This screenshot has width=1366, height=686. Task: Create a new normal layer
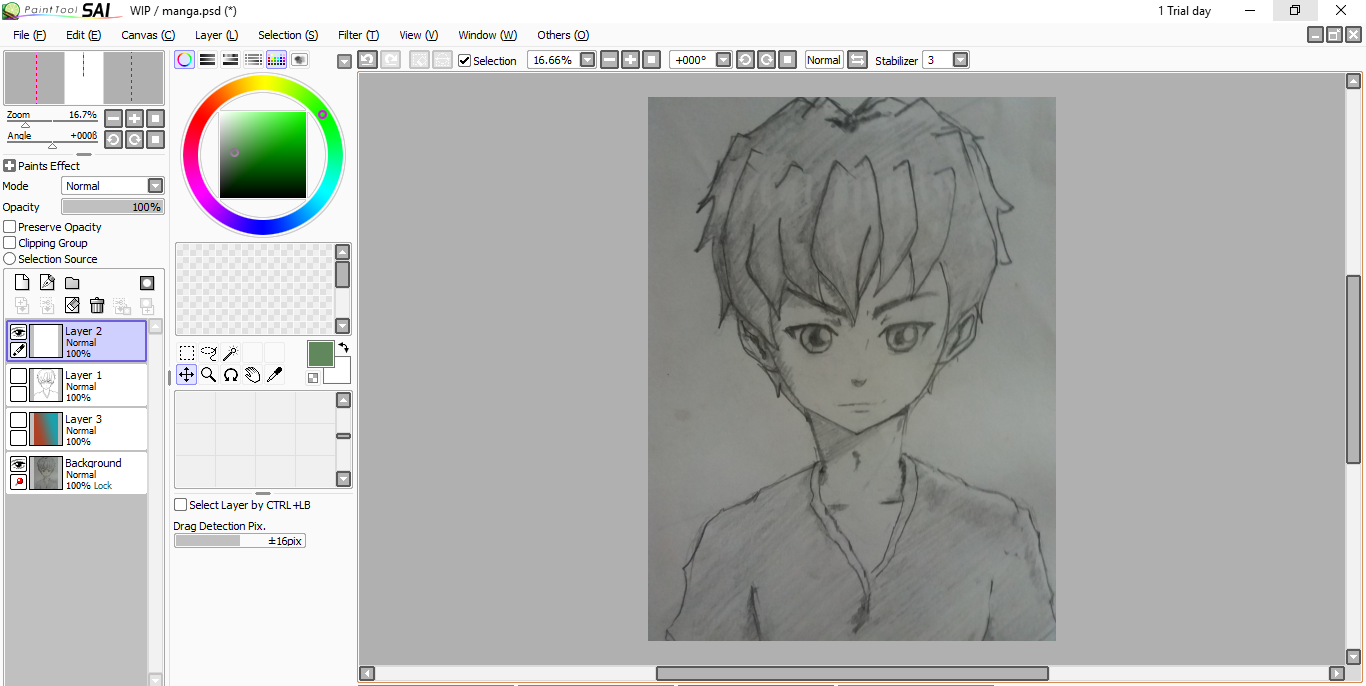22,283
